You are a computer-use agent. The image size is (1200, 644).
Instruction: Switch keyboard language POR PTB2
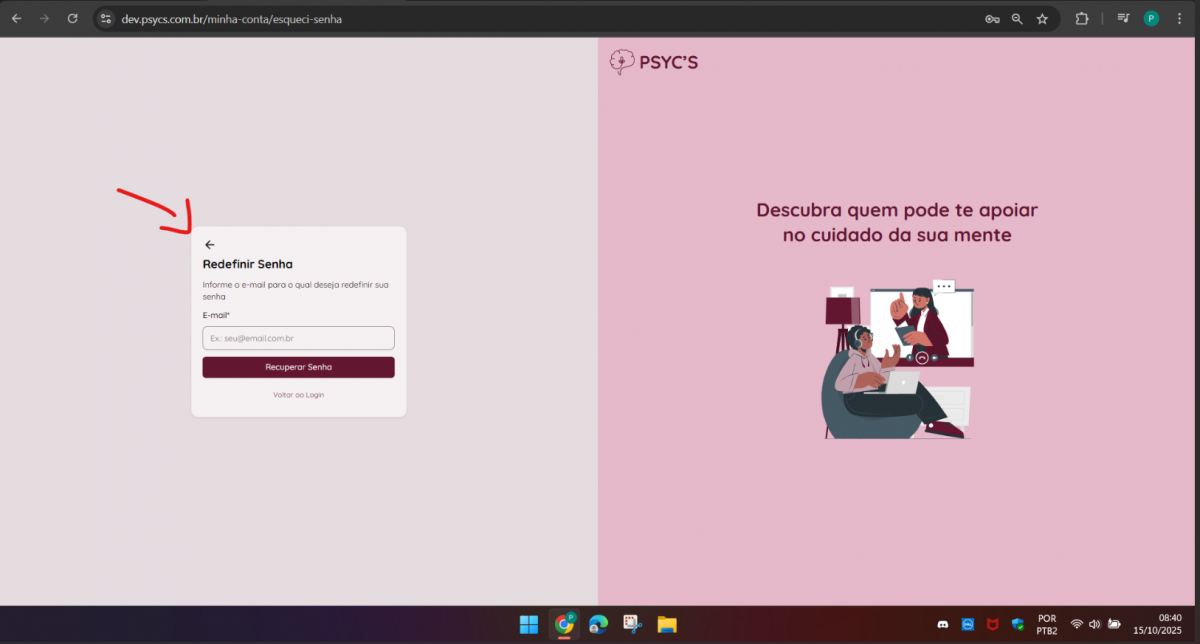[x=1047, y=624]
